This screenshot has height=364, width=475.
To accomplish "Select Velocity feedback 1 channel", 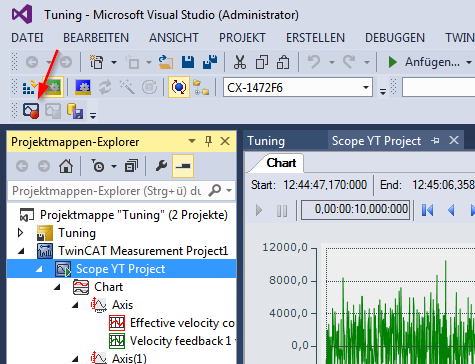I will pos(173,341).
